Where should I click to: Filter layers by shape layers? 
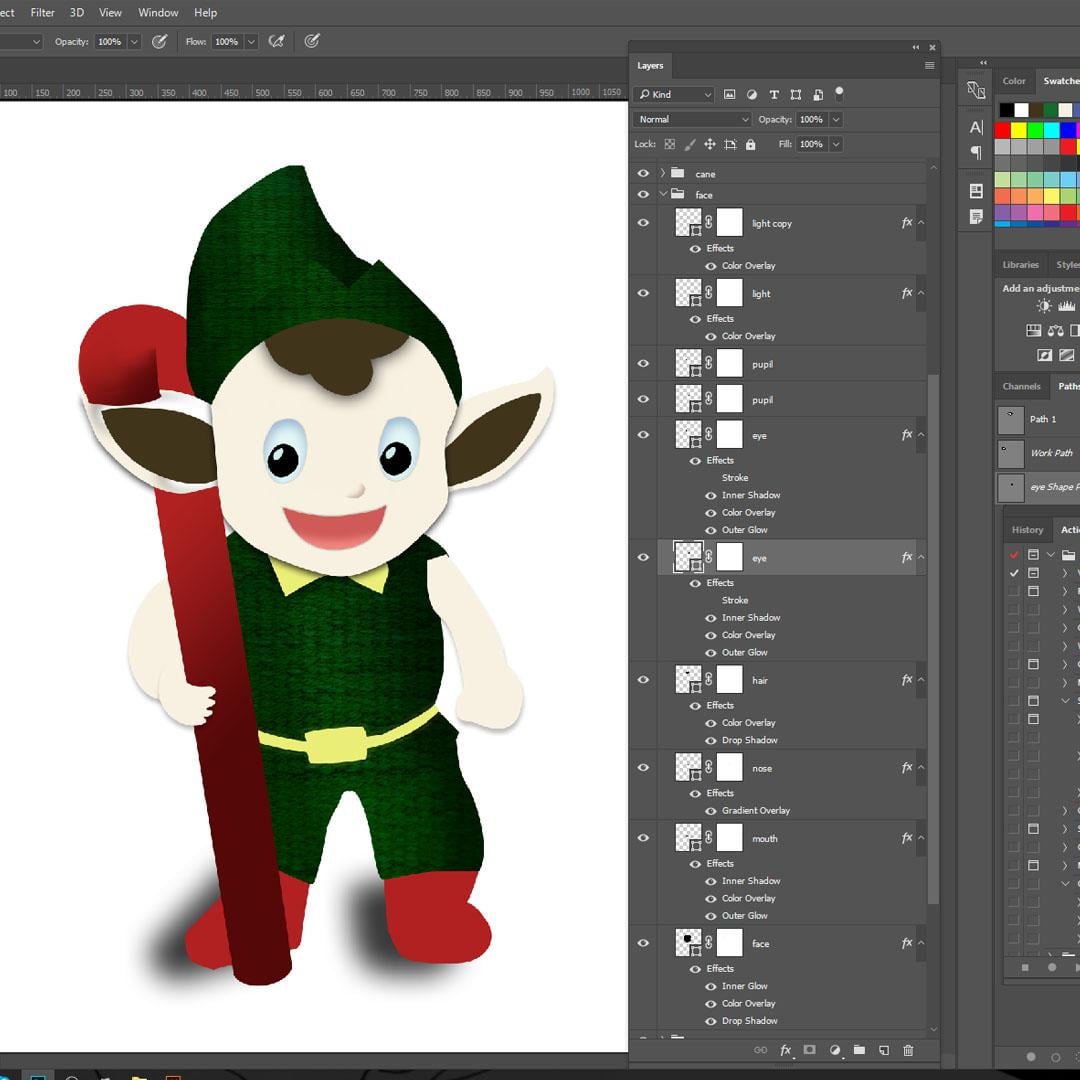point(796,94)
